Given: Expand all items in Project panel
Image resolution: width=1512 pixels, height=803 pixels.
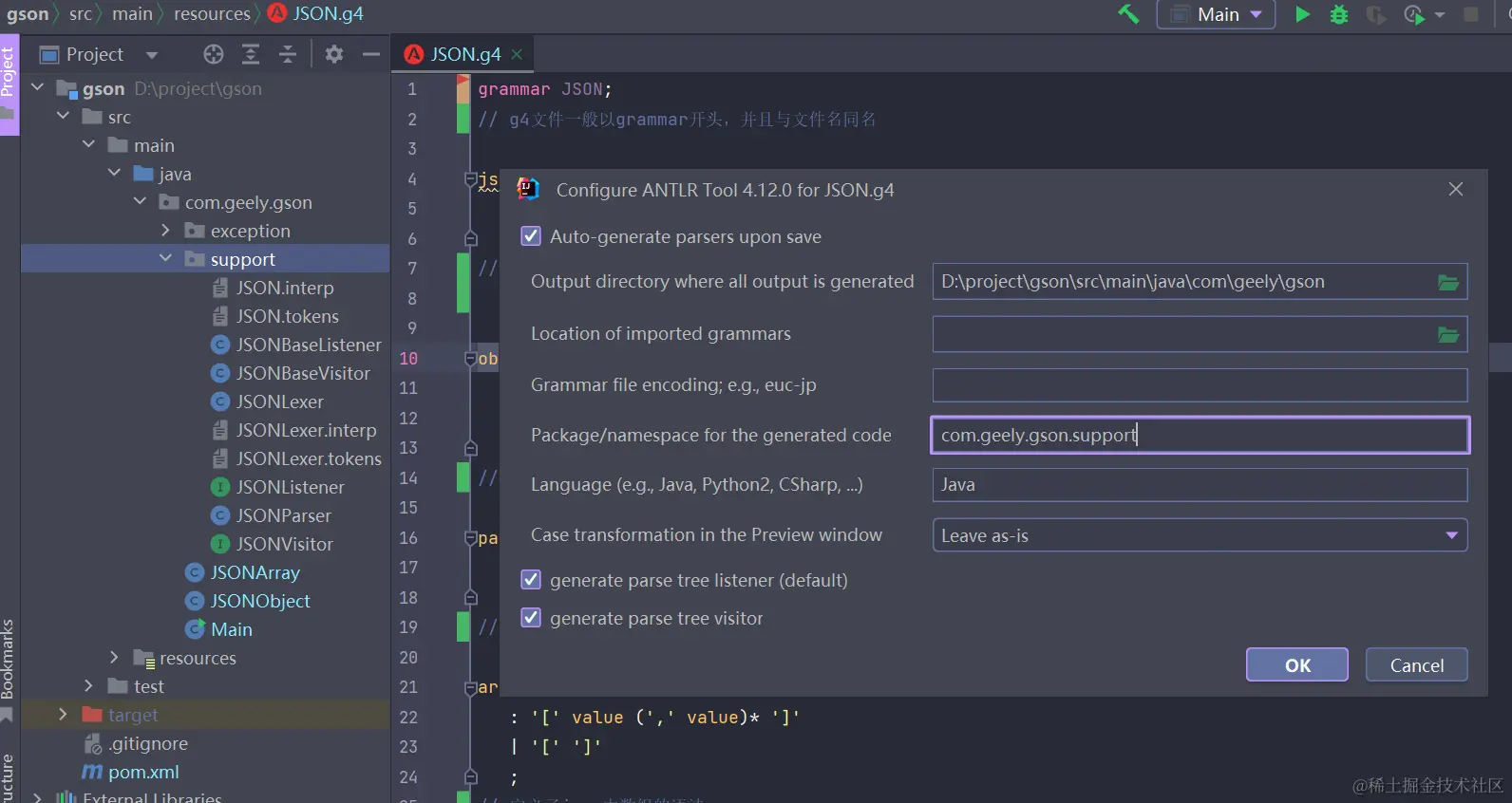Looking at the screenshot, I should [251, 54].
